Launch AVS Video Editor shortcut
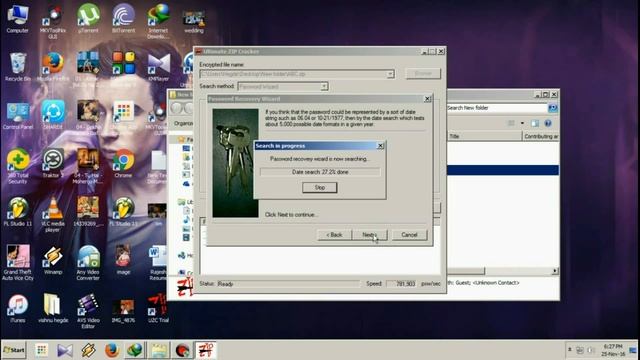This screenshot has width=640, height=360. point(88,311)
